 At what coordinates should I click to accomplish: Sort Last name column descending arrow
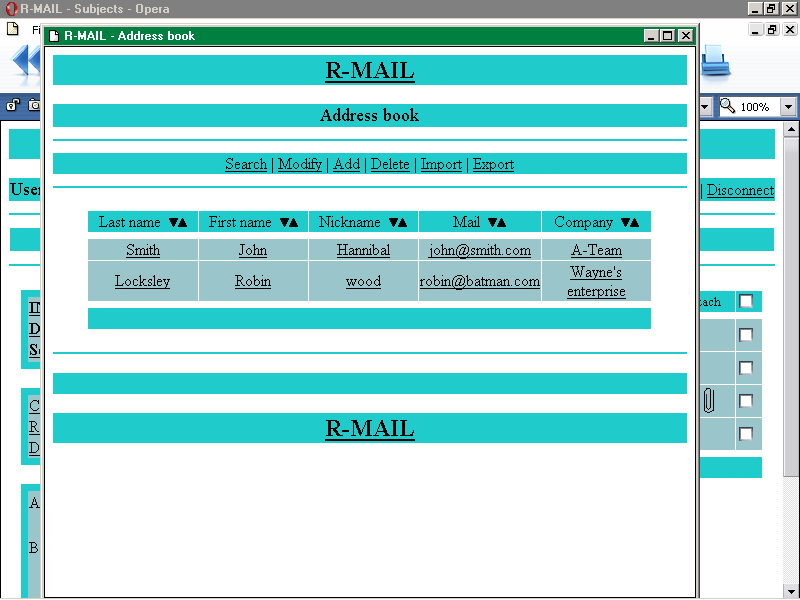point(174,223)
